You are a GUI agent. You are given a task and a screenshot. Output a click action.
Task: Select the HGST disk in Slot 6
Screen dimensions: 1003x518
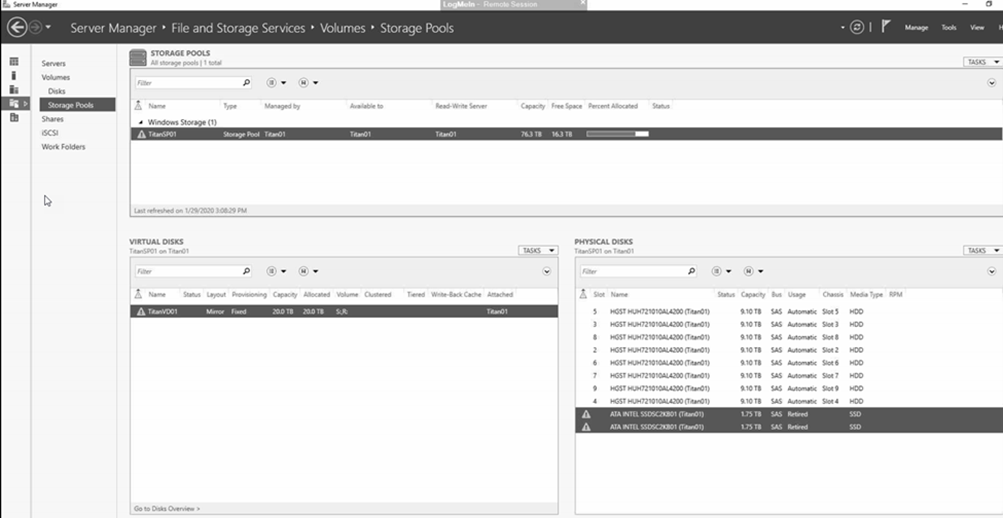click(x=789, y=363)
